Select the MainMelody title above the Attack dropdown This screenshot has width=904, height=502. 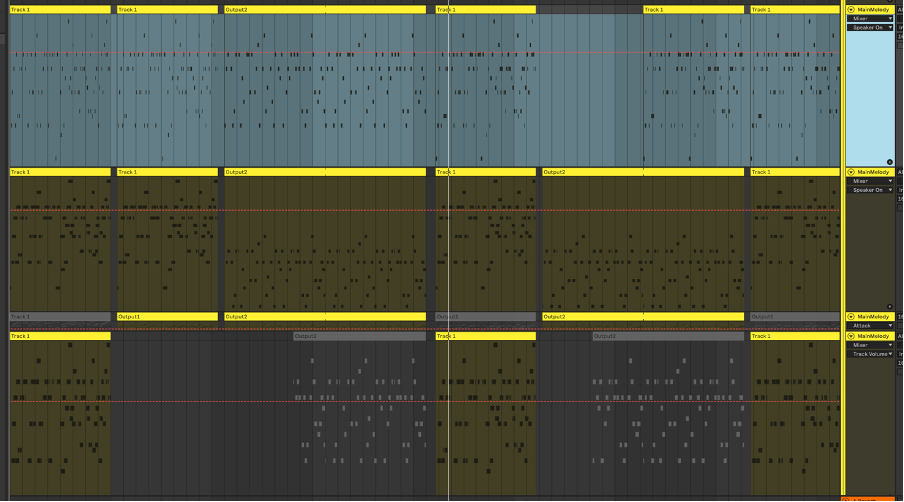pyautogui.click(x=873, y=317)
